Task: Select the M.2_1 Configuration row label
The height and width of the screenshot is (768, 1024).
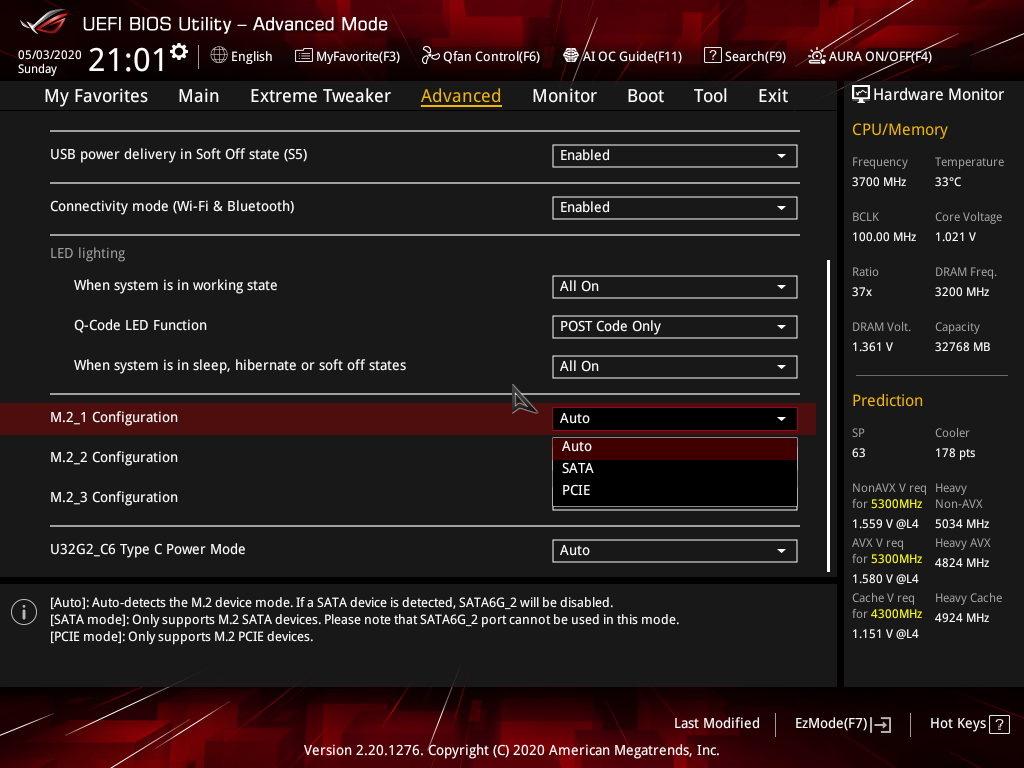Action: click(x=114, y=417)
